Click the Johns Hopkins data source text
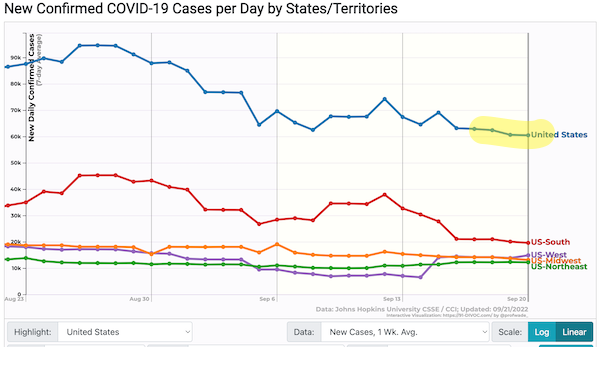The height and width of the screenshot is (388, 600). point(387,309)
